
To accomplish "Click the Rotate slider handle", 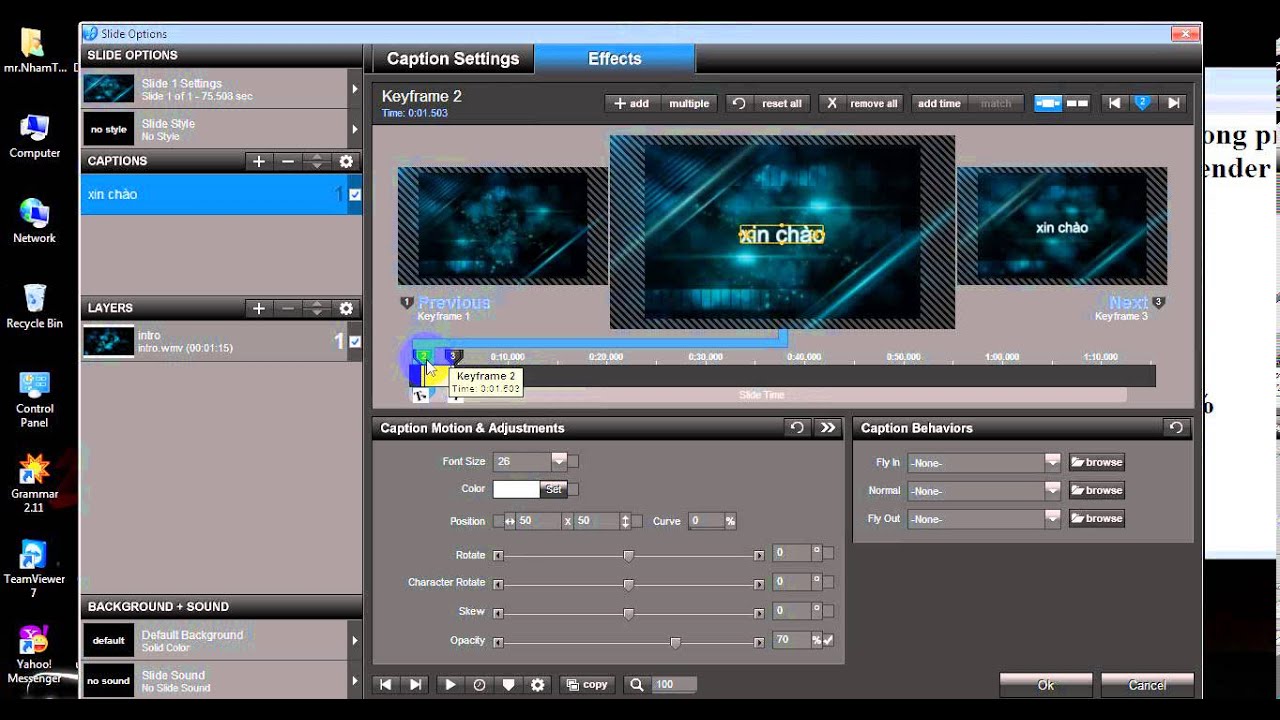I will (628, 555).
